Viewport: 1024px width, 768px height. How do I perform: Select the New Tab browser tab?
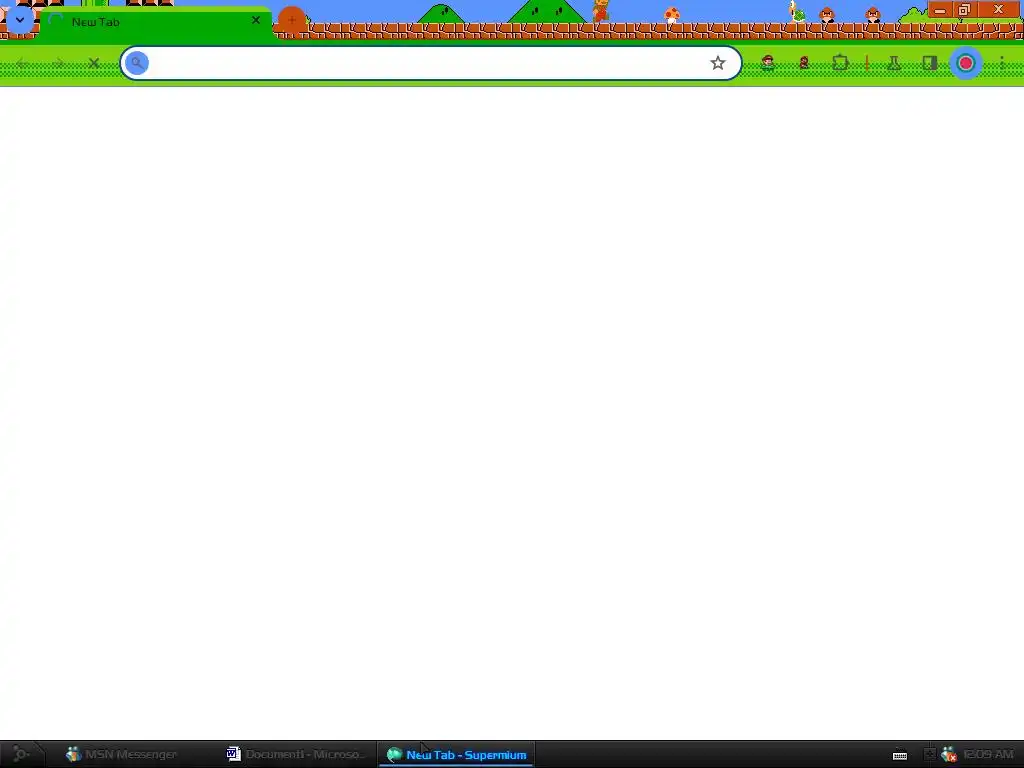tap(155, 22)
